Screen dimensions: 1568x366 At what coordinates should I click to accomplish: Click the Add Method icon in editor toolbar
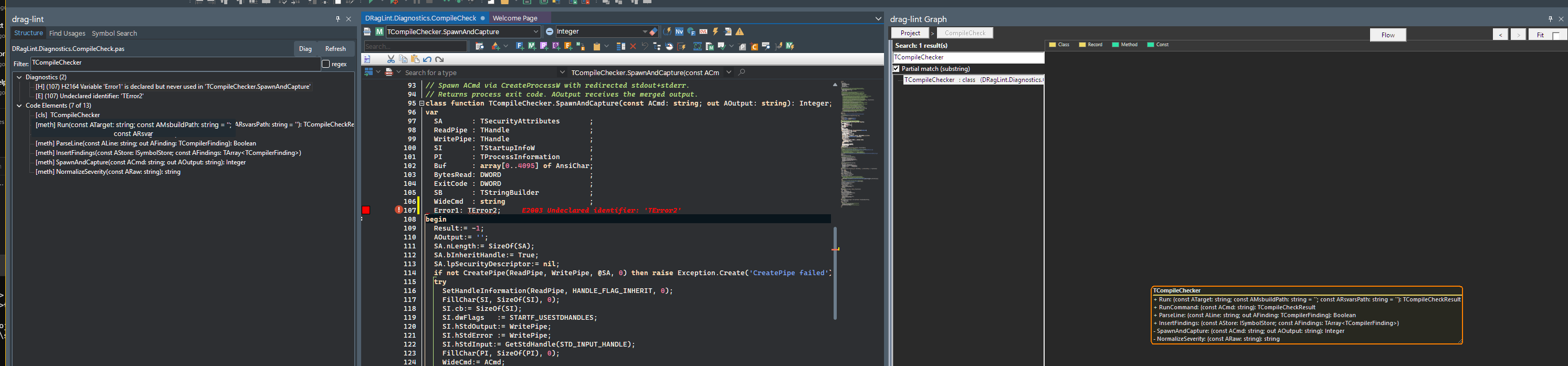click(532, 46)
